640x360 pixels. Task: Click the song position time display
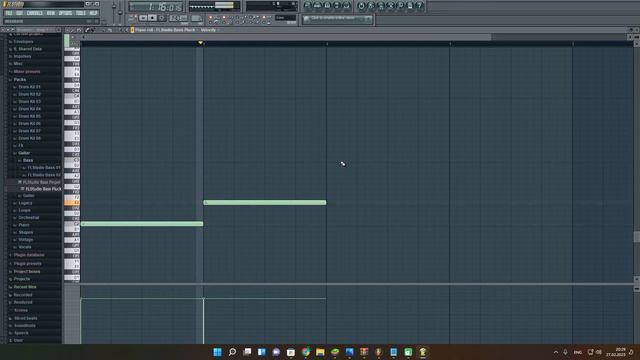click(156, 7)
